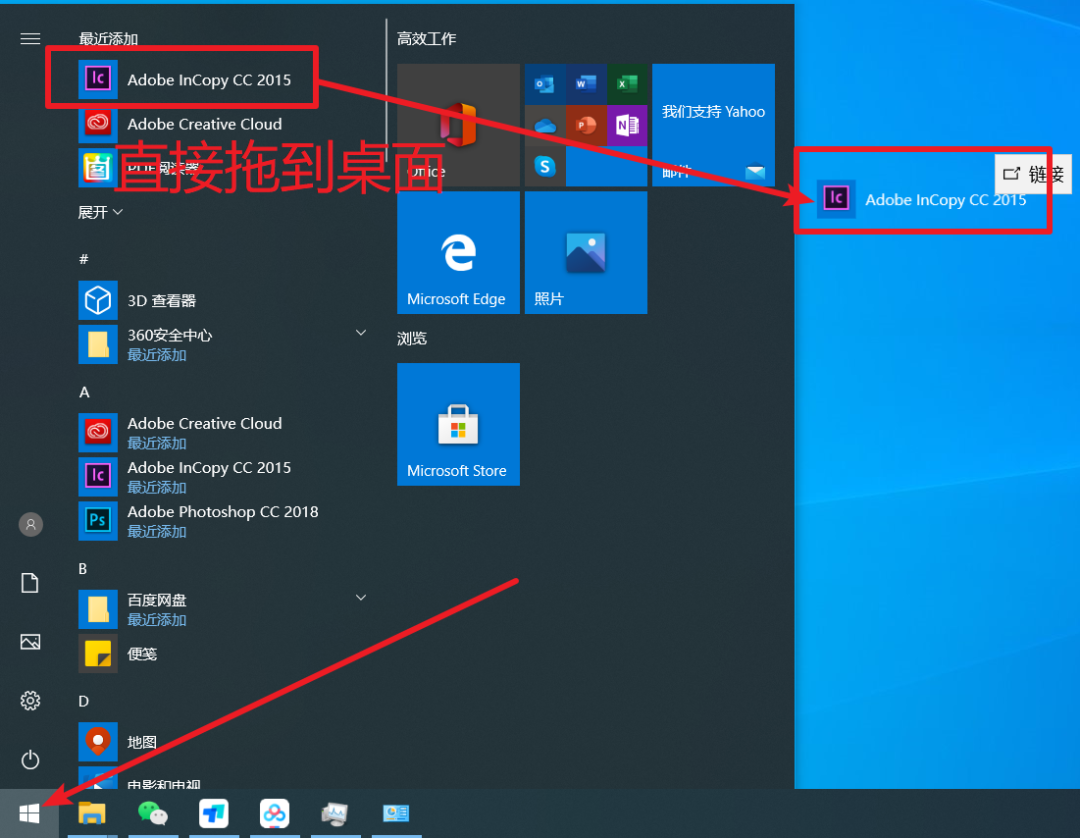1080x838 pixels.
Task: Open the Word mini tile
Action: click(586, 84)
